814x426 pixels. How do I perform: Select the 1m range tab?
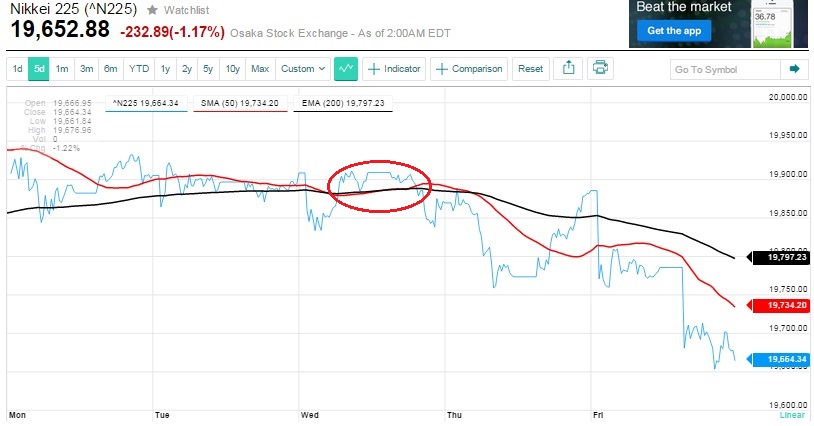(x=62, y=69)
